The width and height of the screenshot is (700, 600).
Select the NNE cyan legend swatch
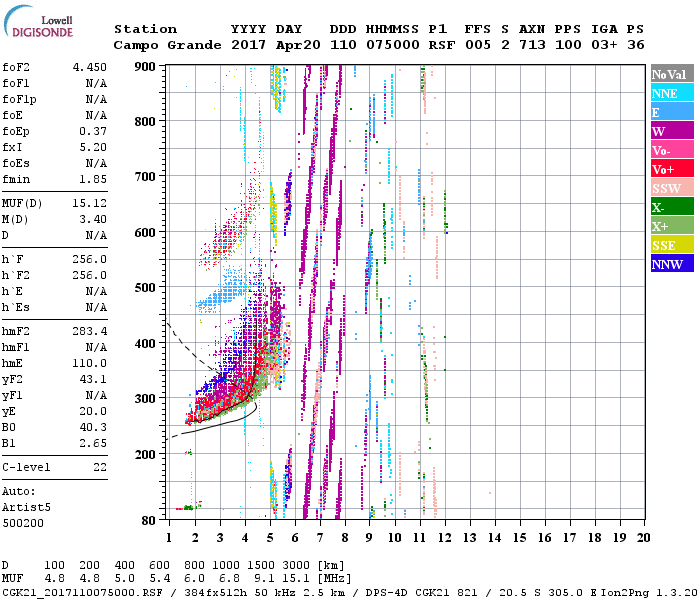[672, 93]
